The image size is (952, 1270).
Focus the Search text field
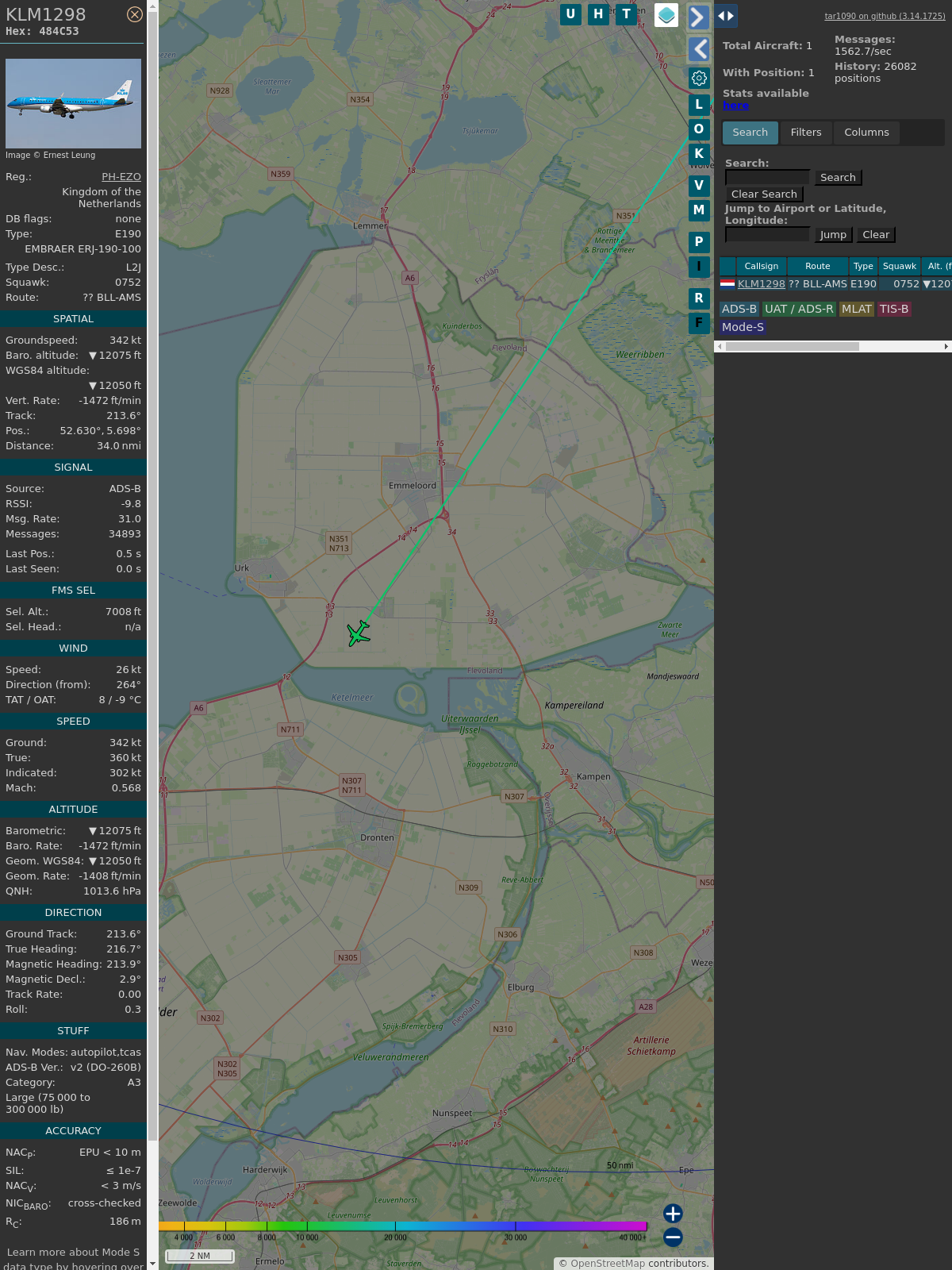point(767,178)
